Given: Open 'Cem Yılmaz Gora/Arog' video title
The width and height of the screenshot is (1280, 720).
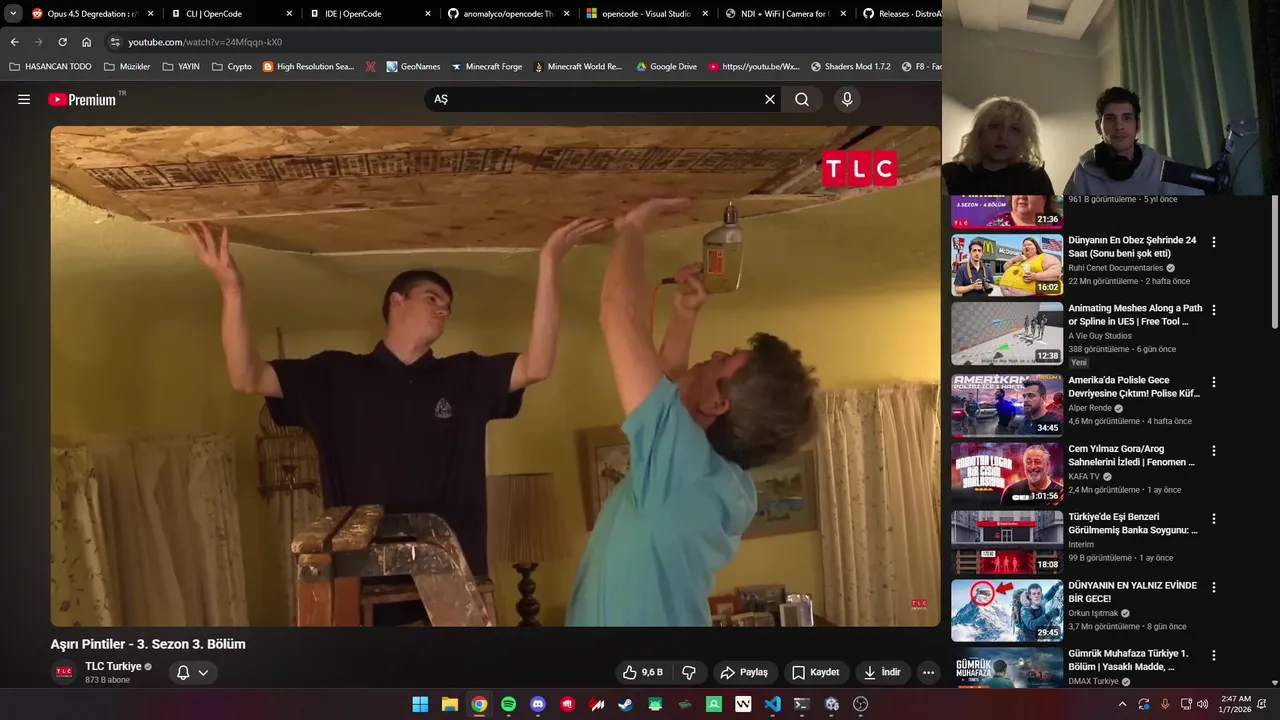Looking at the screenshot, I should 1131,455.
